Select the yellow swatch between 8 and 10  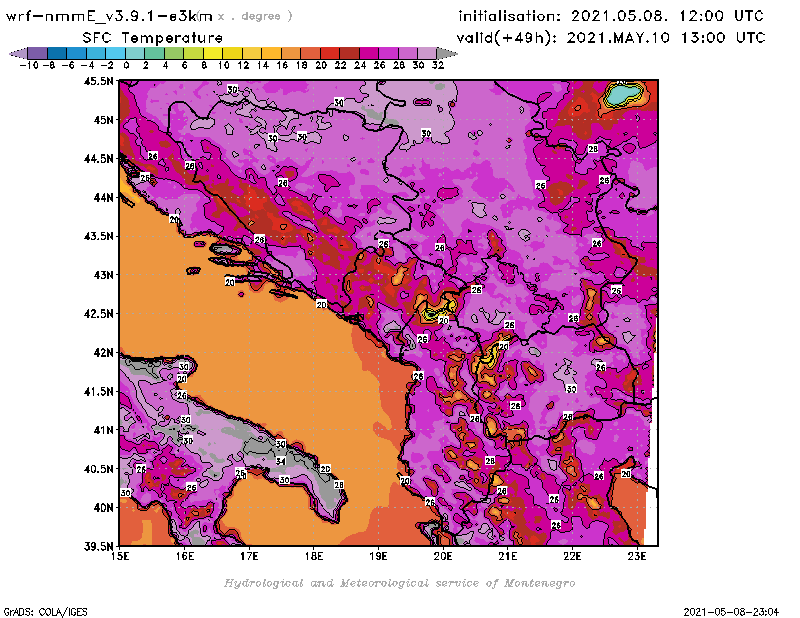213,53
